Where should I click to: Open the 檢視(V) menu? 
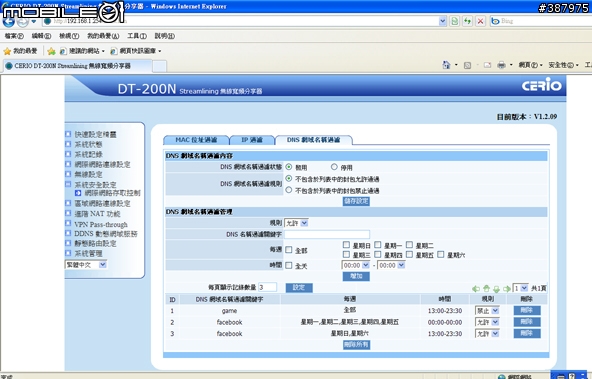(x=69, y=36)
